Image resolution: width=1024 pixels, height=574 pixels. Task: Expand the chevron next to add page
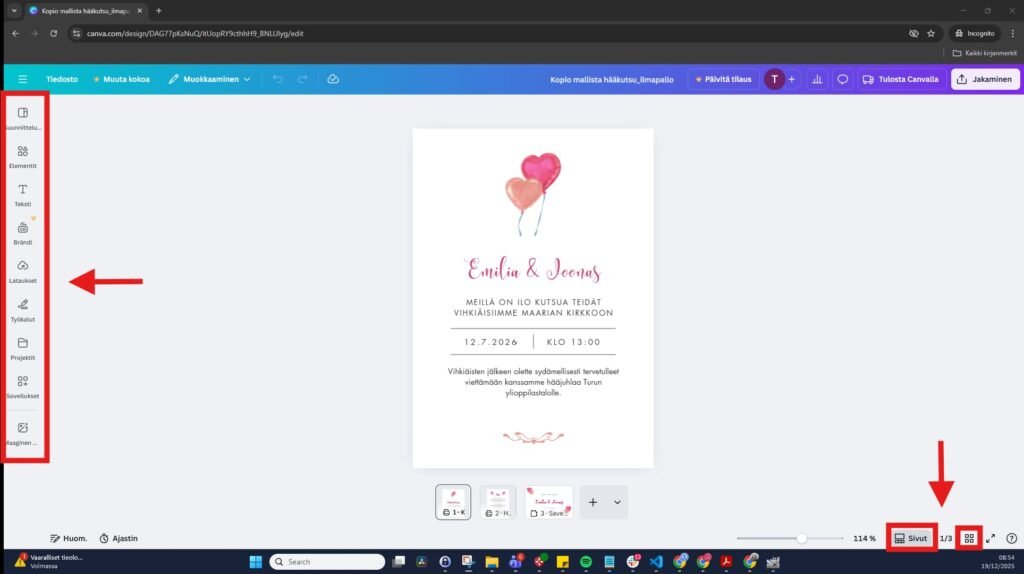coord(617,502)
